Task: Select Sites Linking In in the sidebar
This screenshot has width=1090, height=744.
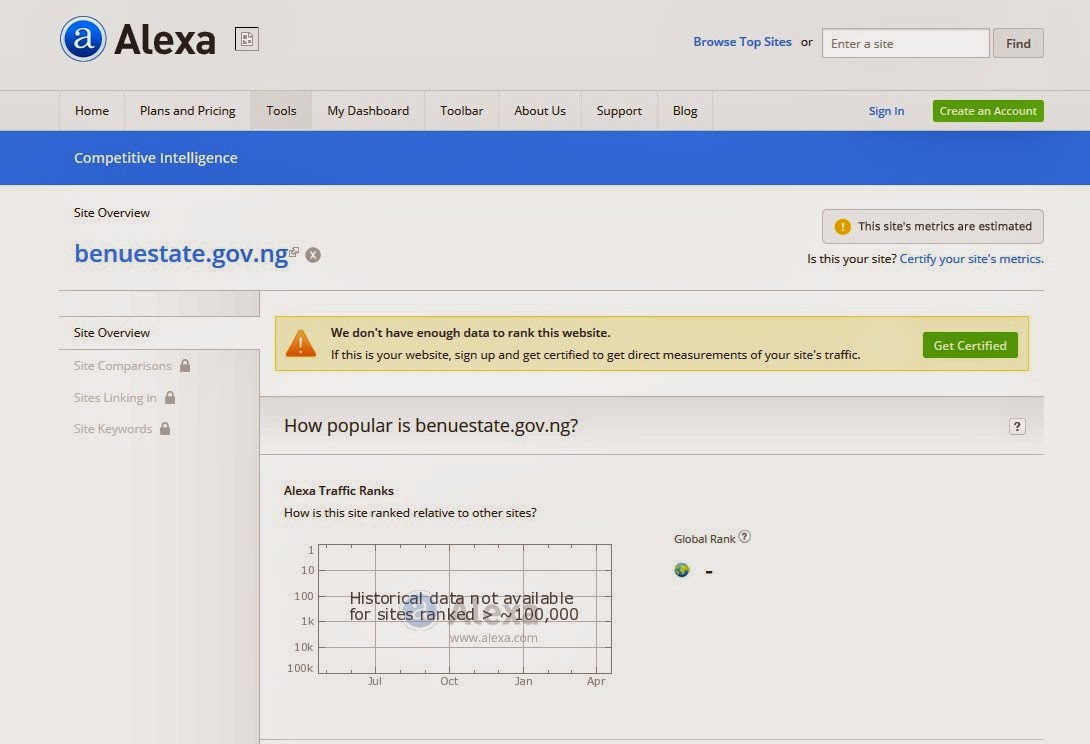Action: (x=115, y=398)
